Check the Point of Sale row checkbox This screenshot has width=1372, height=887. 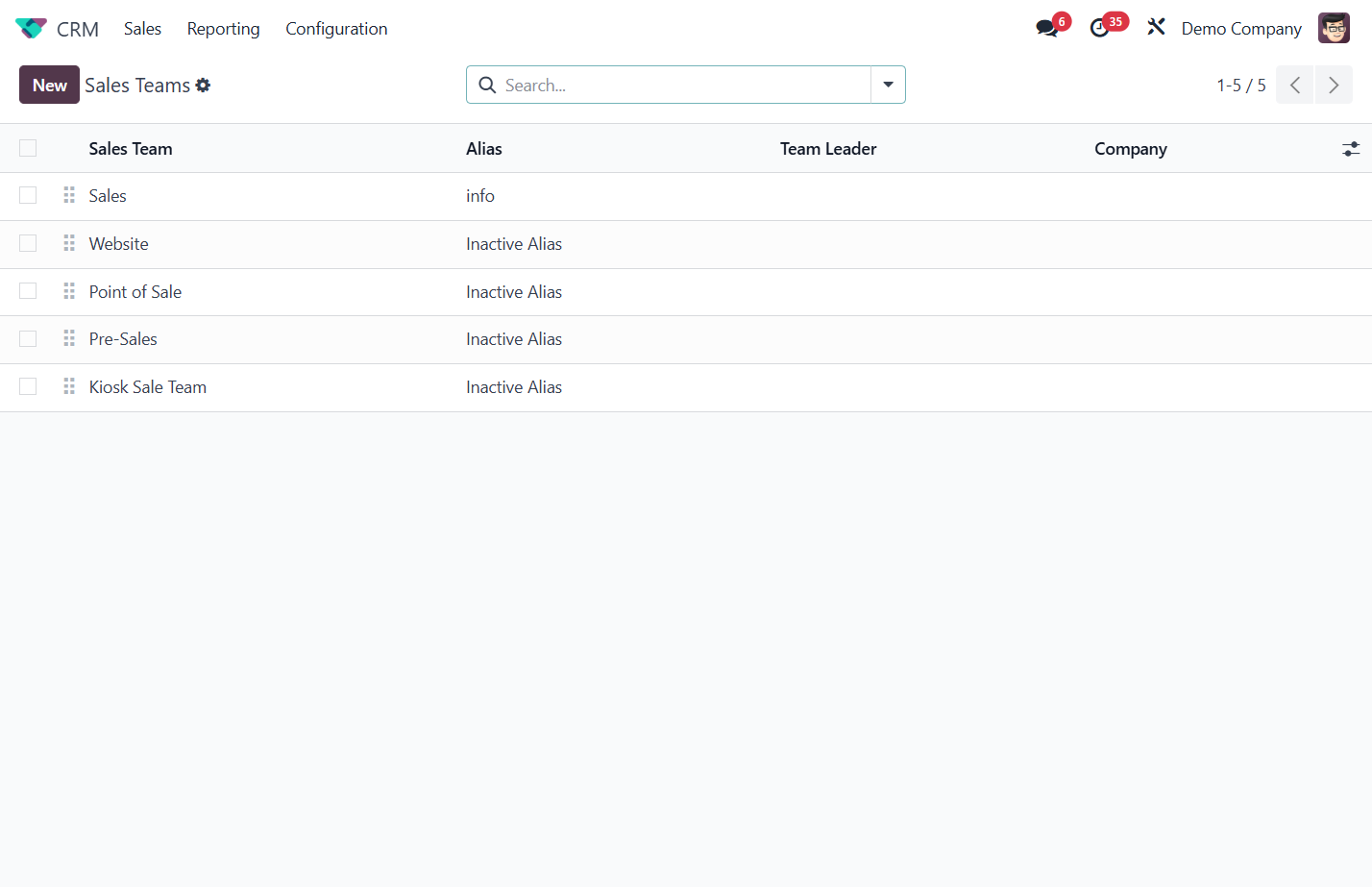(28, 291)
